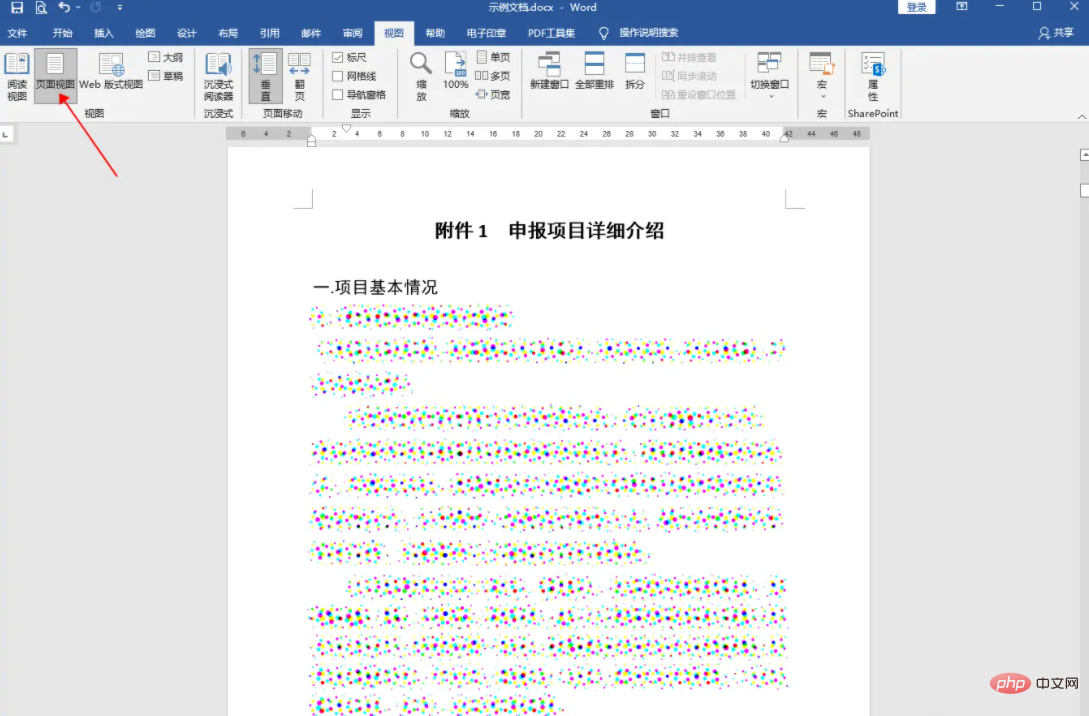The width and height of the screenshot is (1089, 716).
Task: Switch to the Insert (插入) tab
Action: pos(103,33)
